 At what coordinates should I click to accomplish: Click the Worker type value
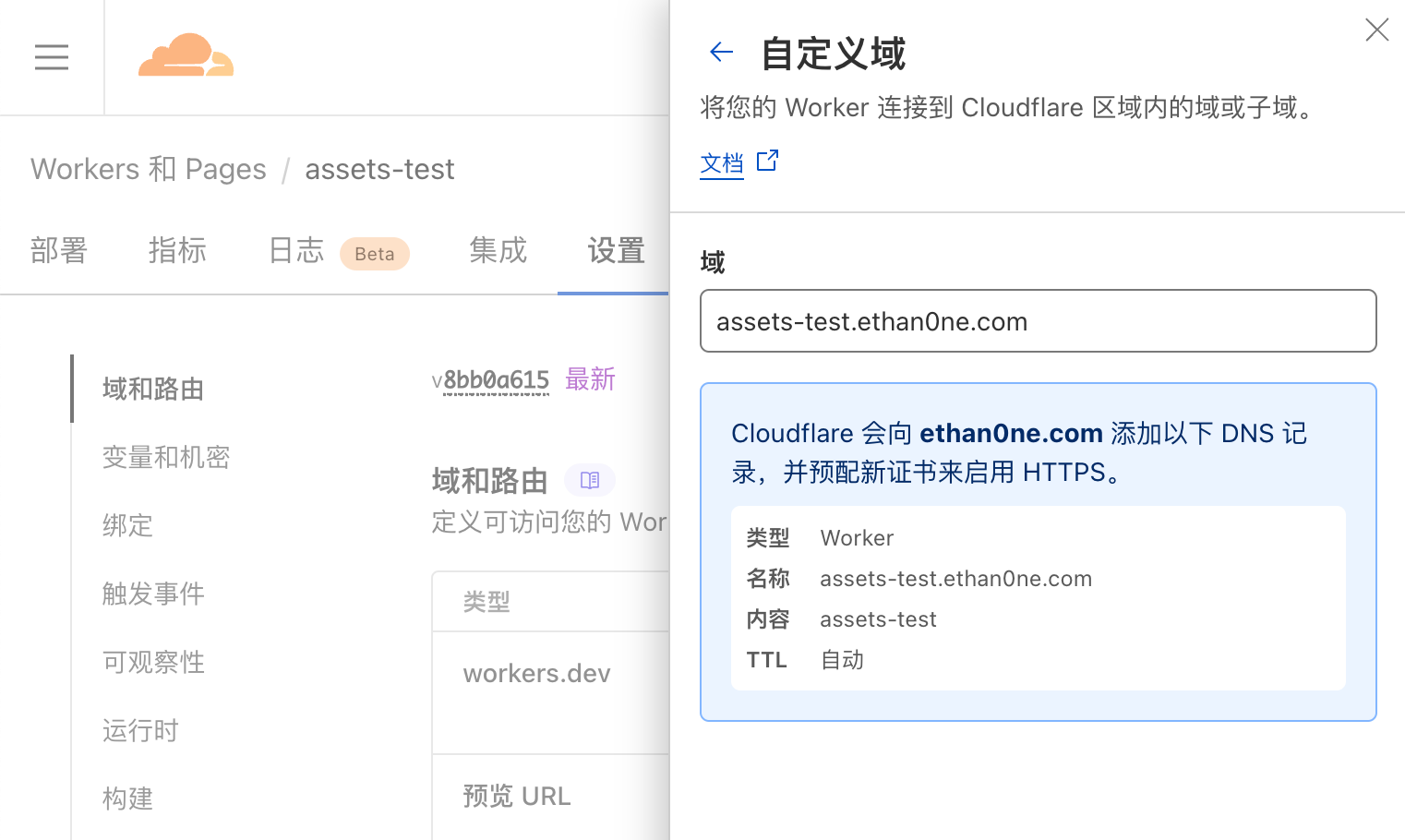point(857,538)
